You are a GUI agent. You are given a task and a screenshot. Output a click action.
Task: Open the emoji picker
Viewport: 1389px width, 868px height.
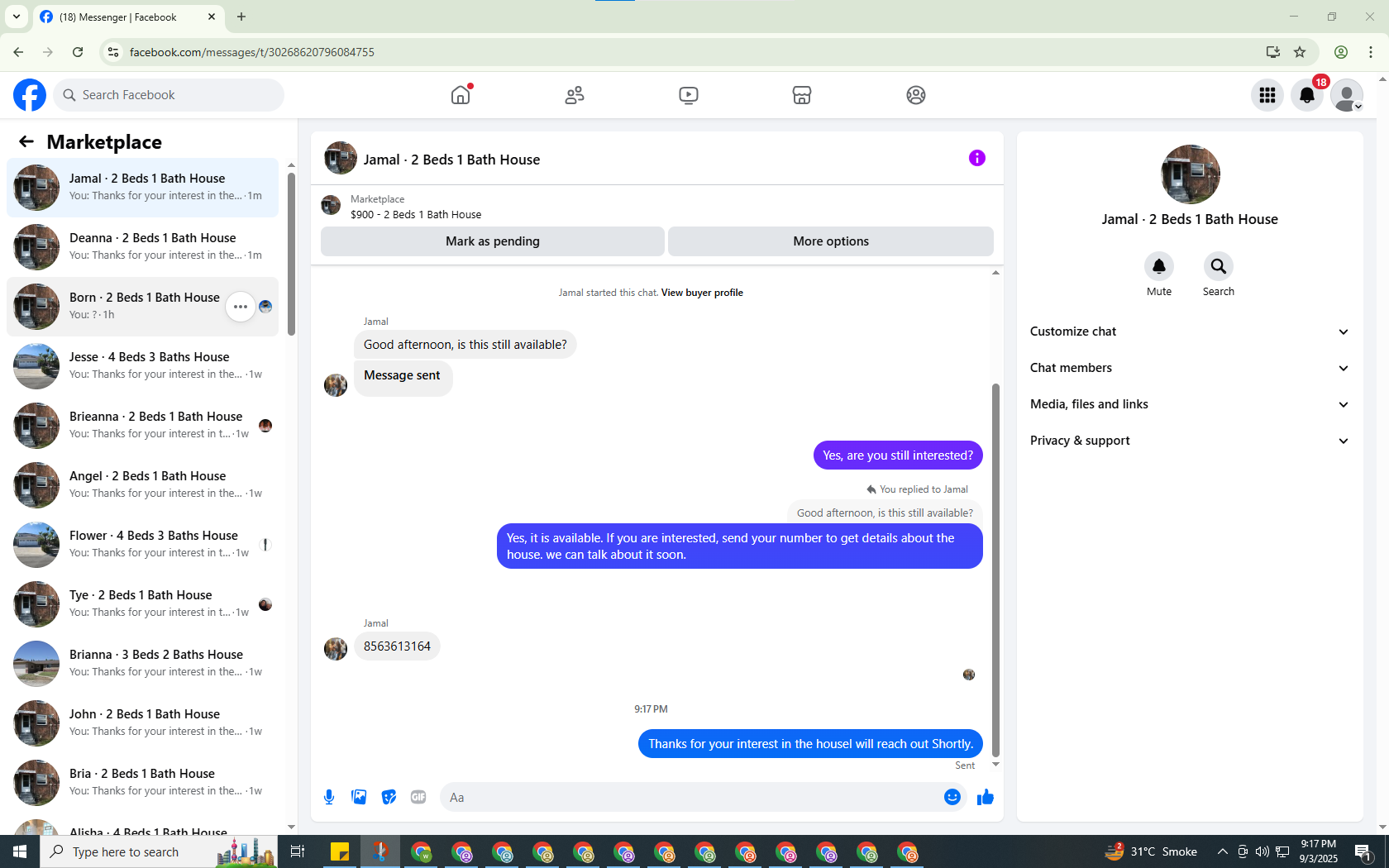coord(952,797)
